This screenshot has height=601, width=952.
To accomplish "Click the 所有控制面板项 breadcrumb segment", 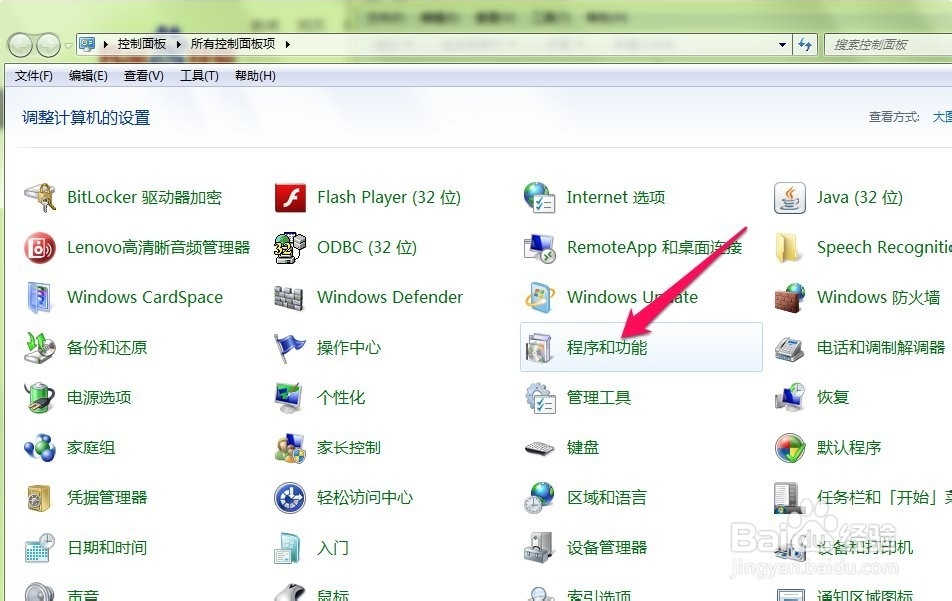I will (x=233, y=44).
